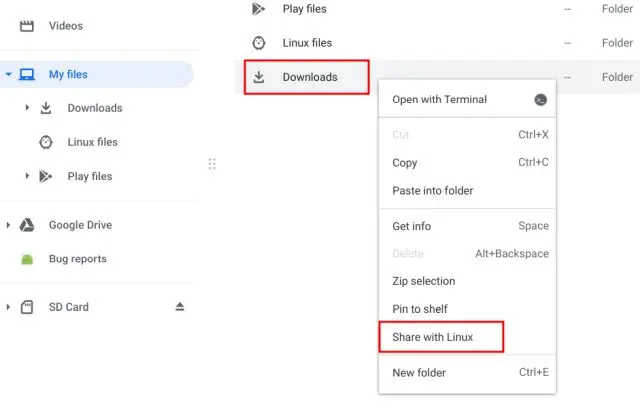This screenshot has width=640, height=414.
Task: Expand the Downloads folder in sidebar
Action: tap(28, 108)
